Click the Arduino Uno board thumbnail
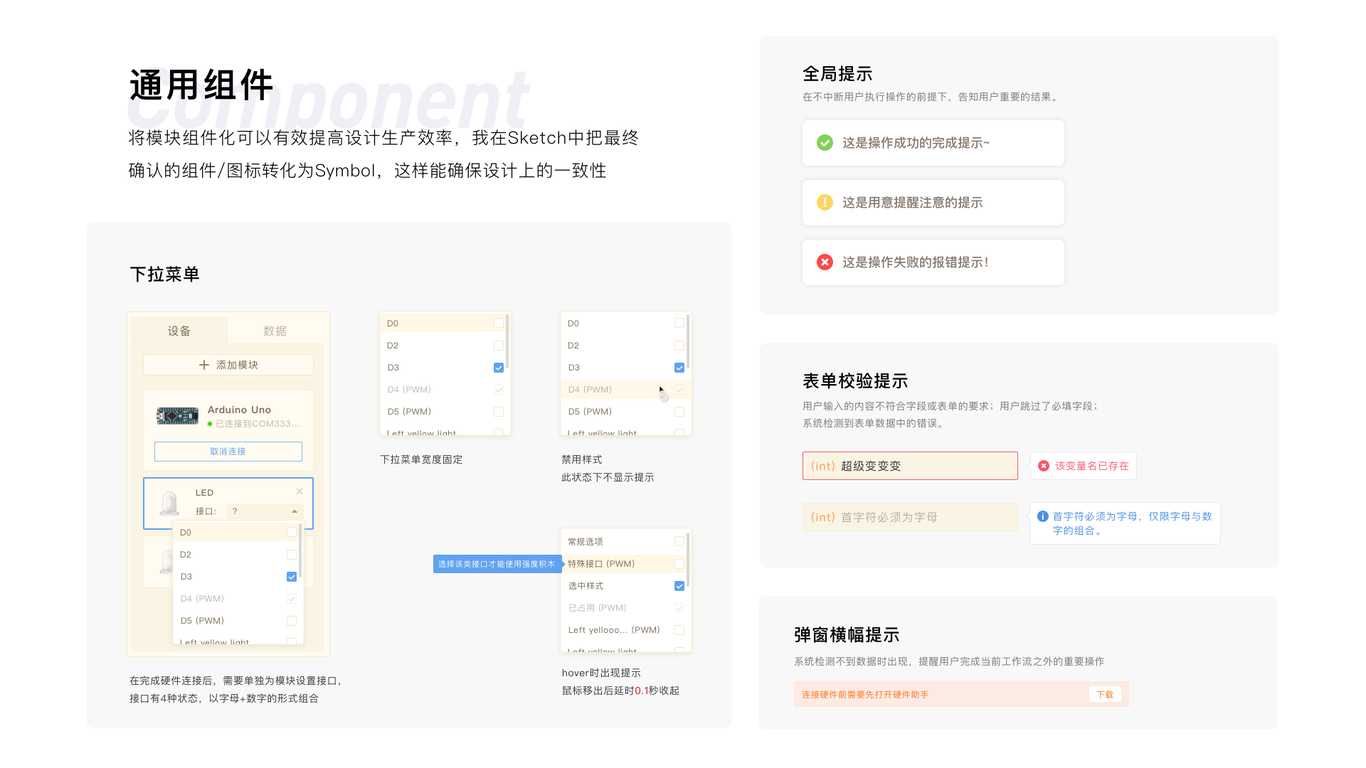1366x768 pixels. click(177, 416)
